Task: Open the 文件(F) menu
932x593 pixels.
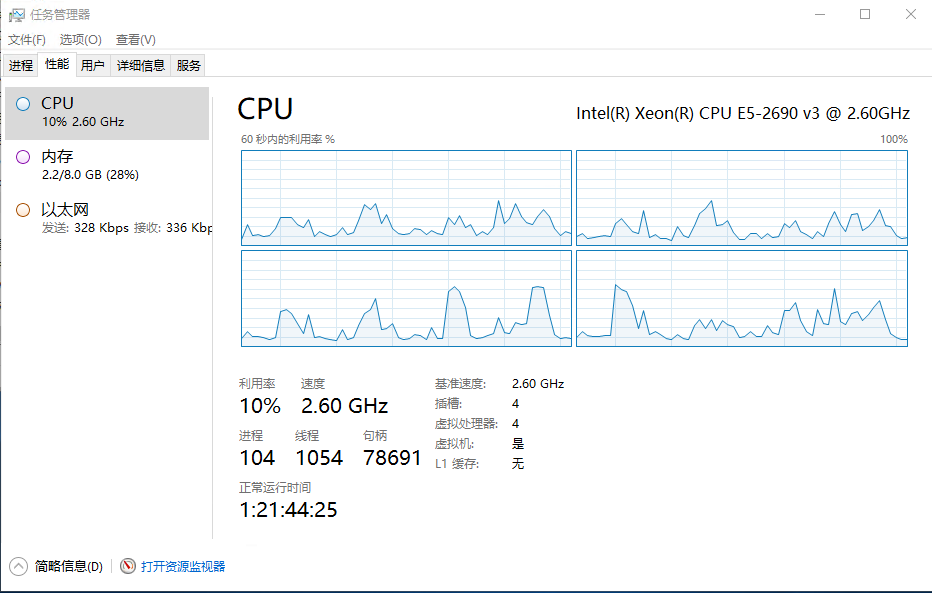Action: point(27,40)
